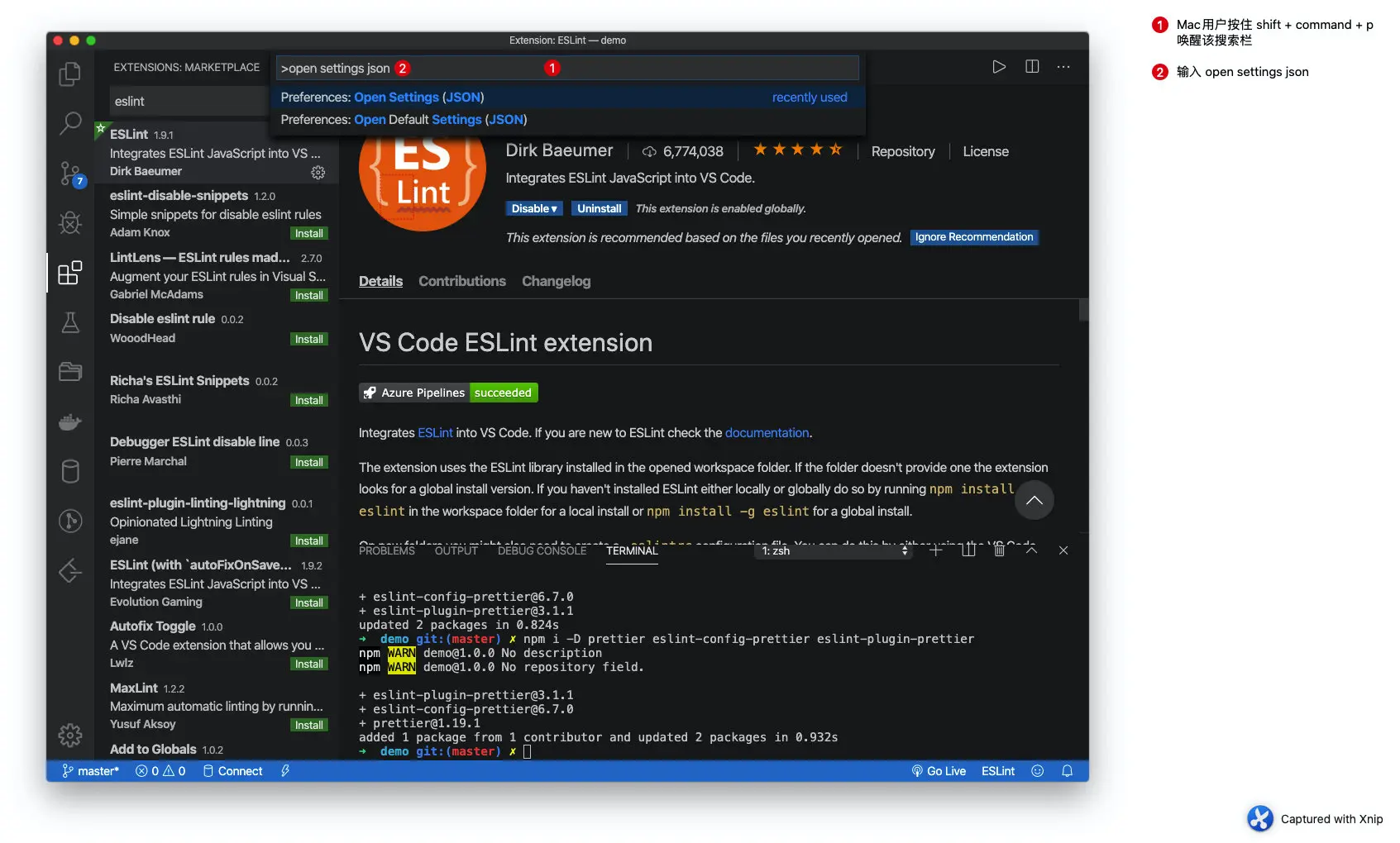This screenshot has height=843, width=1400.
Task: Click the ESLint extension manage gear
Action: click(318, 172)
